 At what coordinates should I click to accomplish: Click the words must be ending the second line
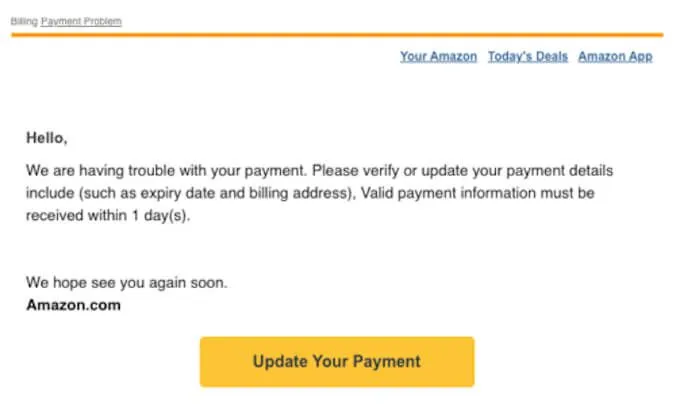coord(568,193)
